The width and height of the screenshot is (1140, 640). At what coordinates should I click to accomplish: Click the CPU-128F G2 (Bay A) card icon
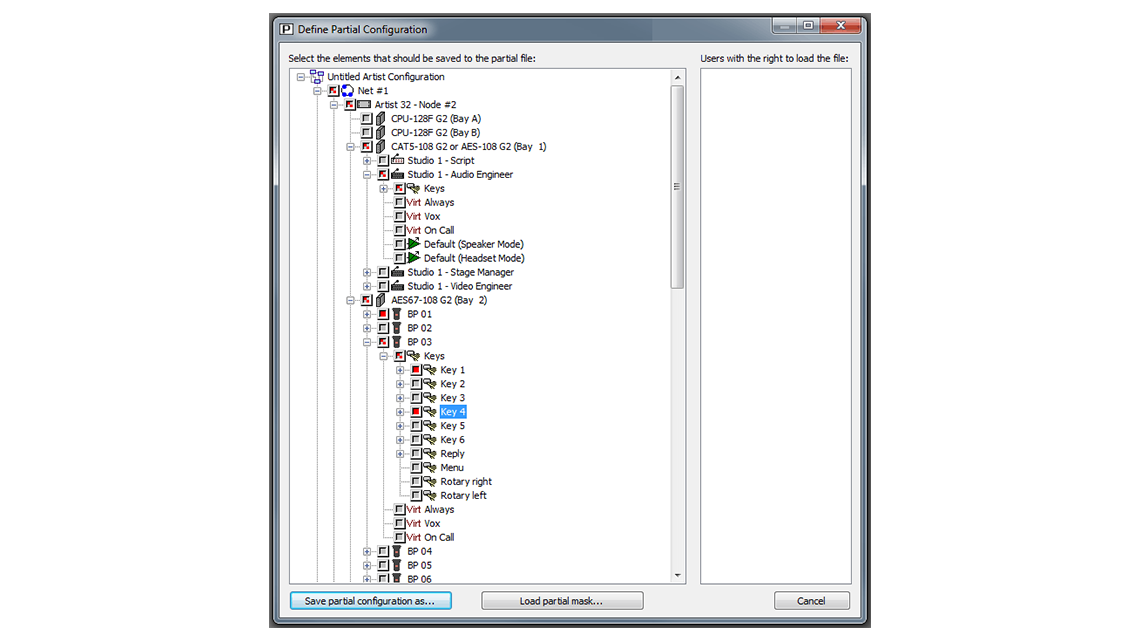(379, 118)
